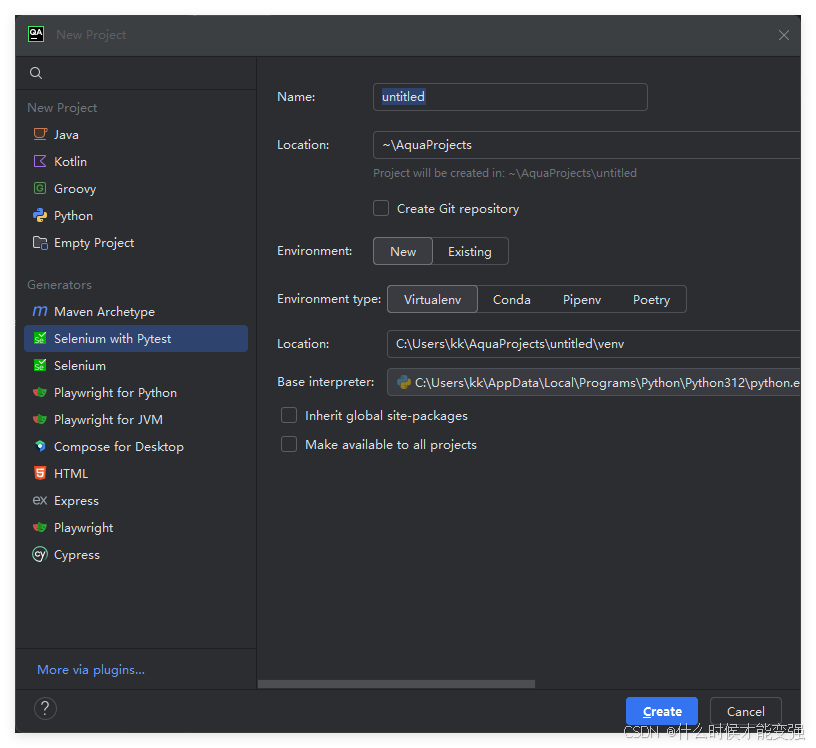Enable Create Git repository checkbox
The width and height of the screenshot is (816, 748).
tap(381, 209)
